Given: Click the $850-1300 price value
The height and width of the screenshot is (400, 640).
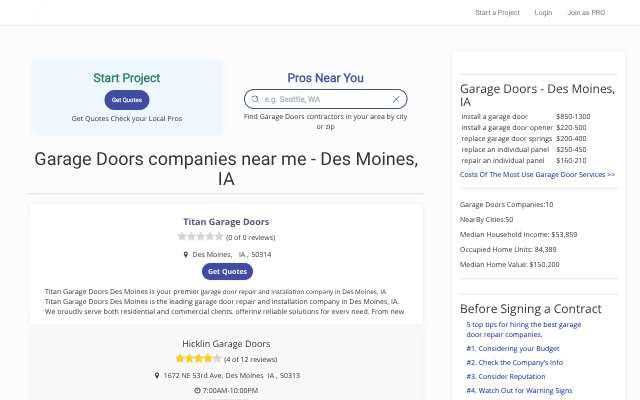Looking at the screenshot, I should [x=573, y=117].
